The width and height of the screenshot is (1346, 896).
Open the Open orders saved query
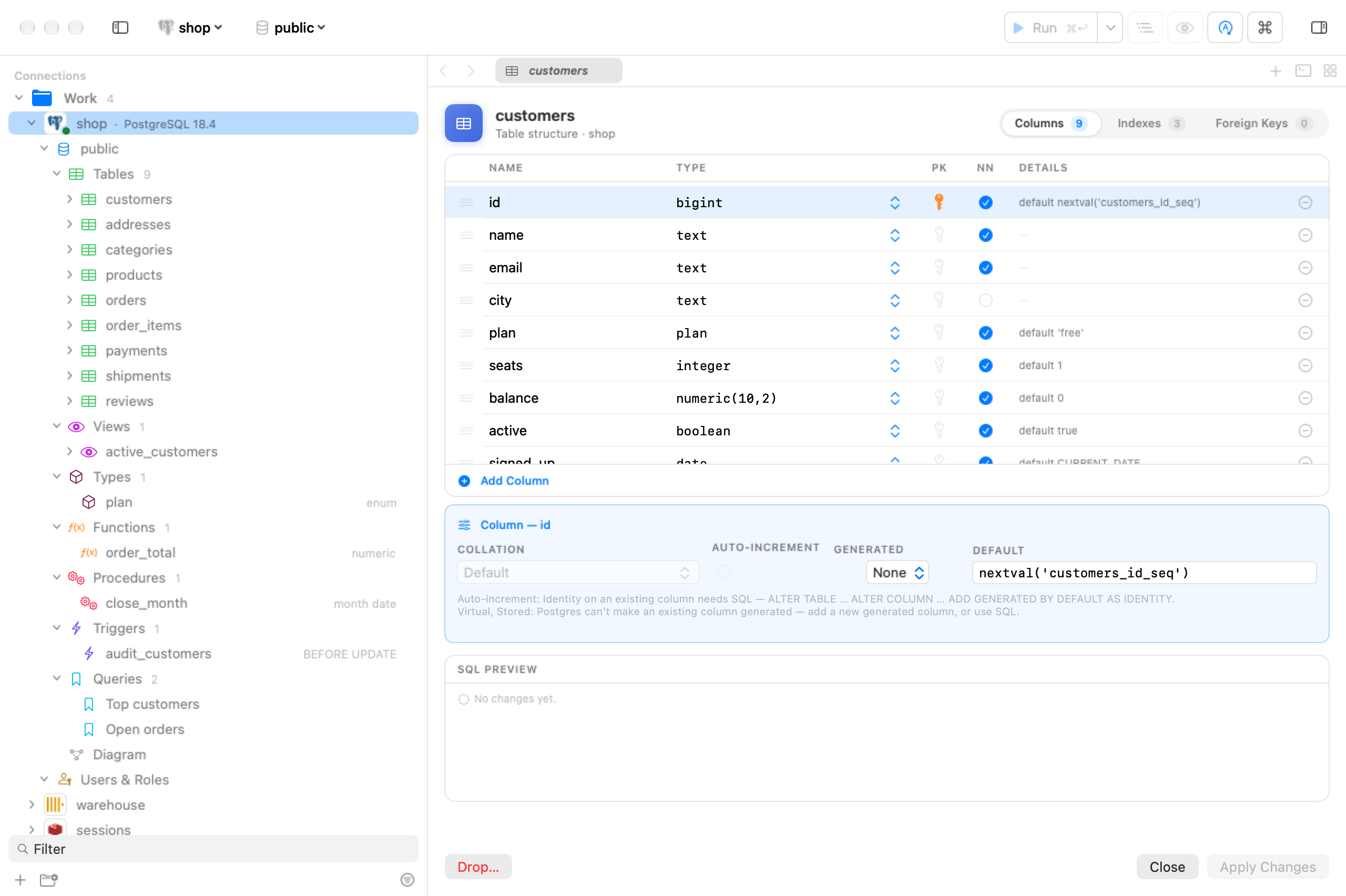(145, 729)
